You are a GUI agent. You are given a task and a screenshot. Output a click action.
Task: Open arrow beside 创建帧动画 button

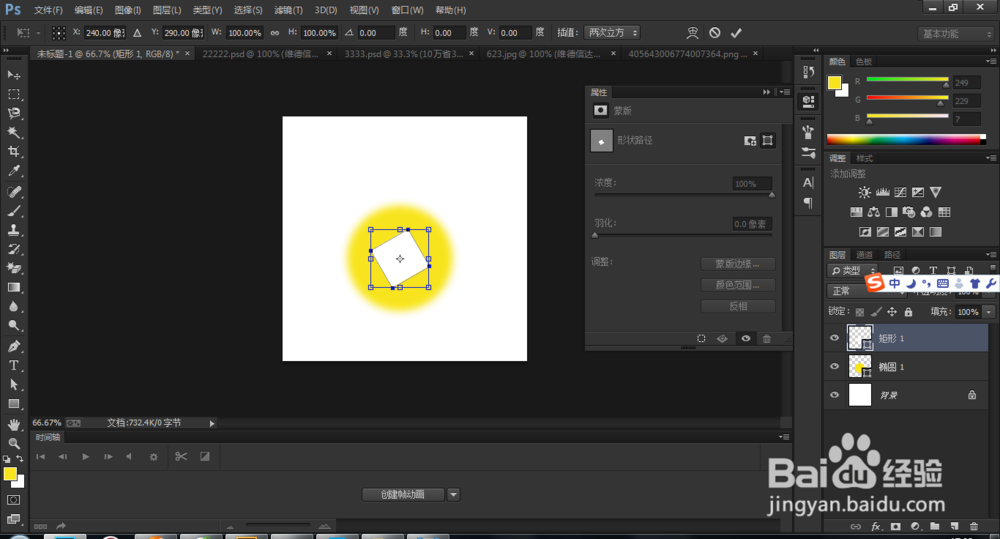(x=453, y=494)
